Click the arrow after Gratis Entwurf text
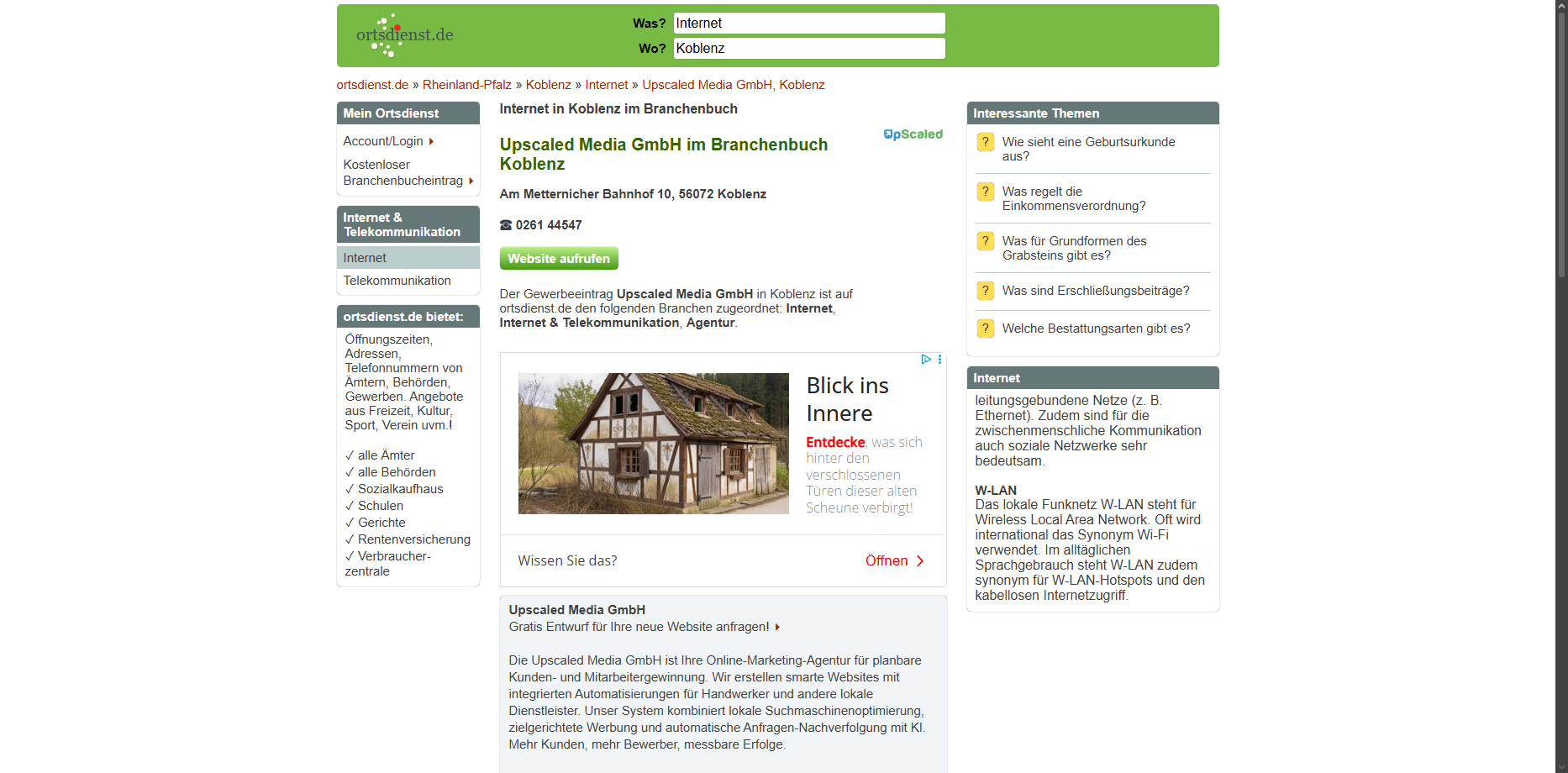The image size is (1568, 773). 777,628
